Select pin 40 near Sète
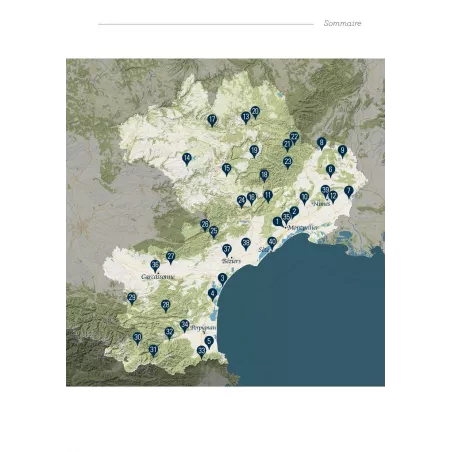Image resolution: width=452 pixels, height=452 pixels. [272, 243]
